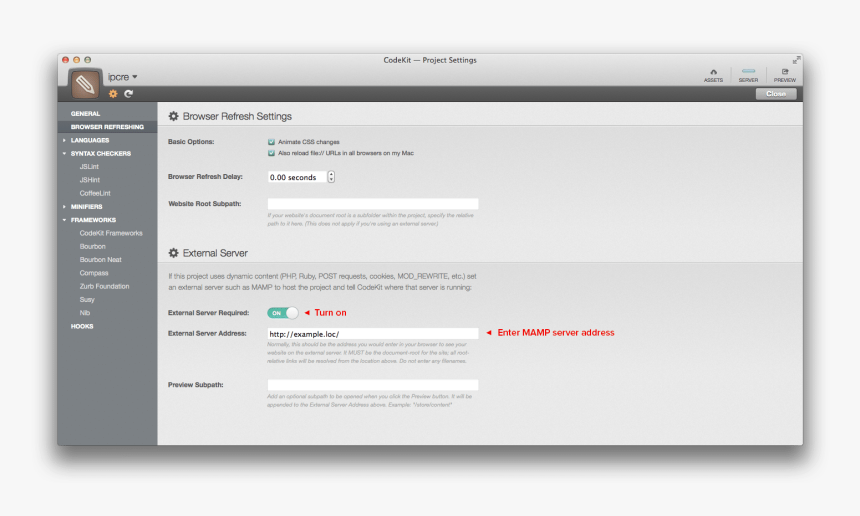
Task: Select the Nib framework
Action: (x=84, y=313)
